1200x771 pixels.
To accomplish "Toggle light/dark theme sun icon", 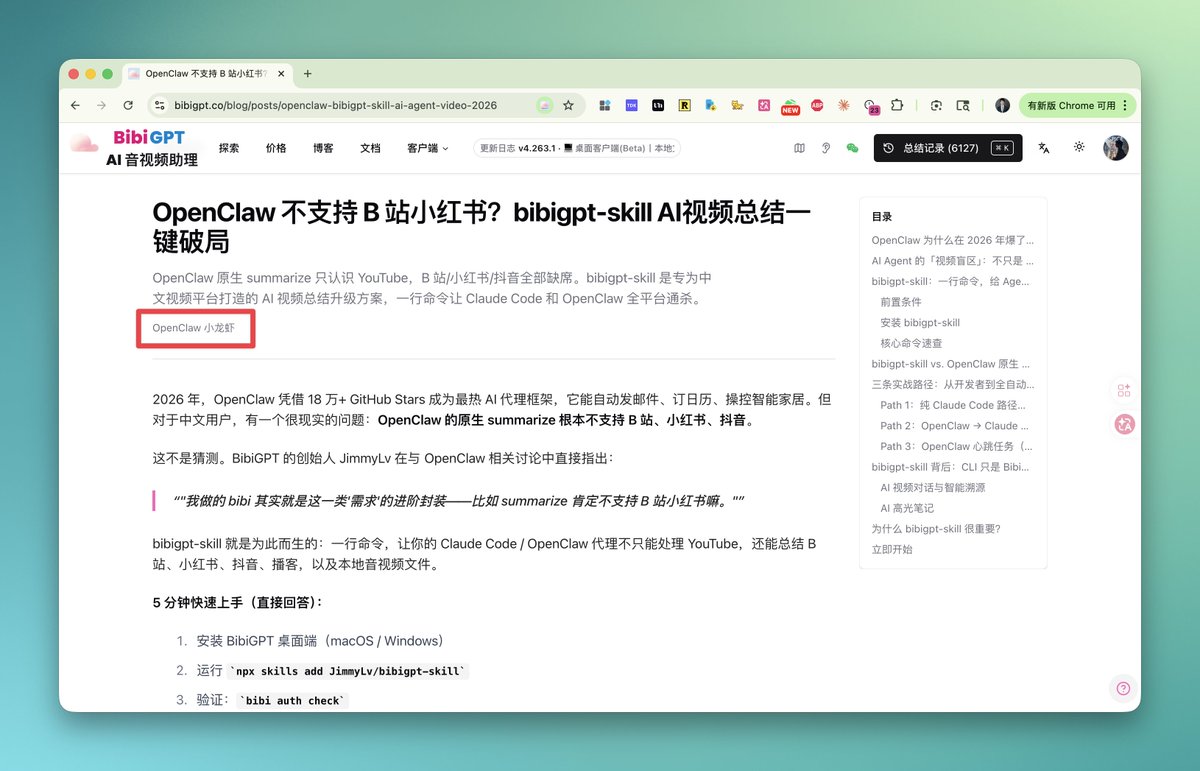I will pos(1079,148).
